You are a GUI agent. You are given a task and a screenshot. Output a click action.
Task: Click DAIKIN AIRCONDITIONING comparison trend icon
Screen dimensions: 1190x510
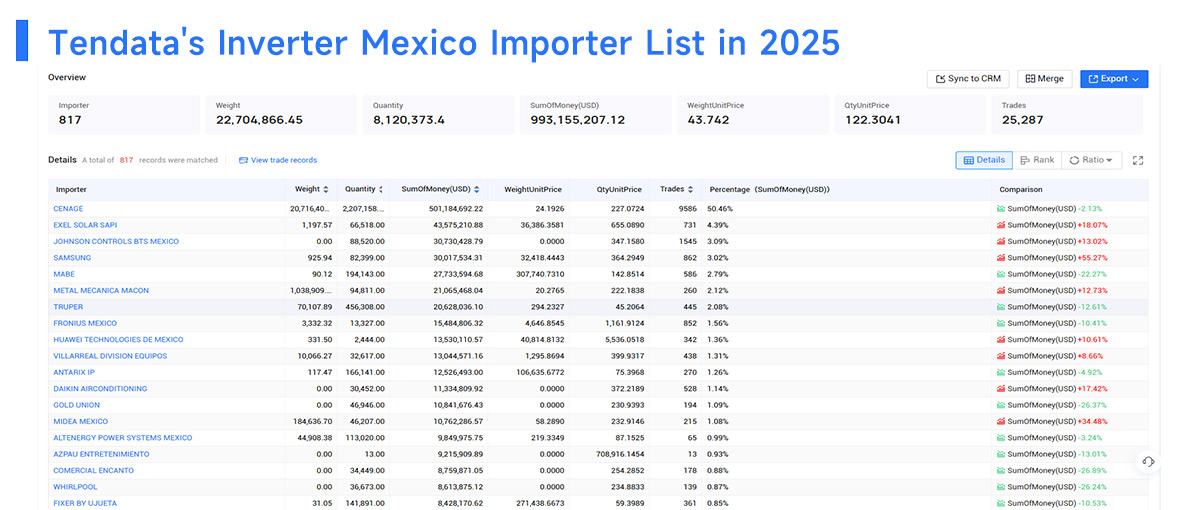coord(1002,389)
